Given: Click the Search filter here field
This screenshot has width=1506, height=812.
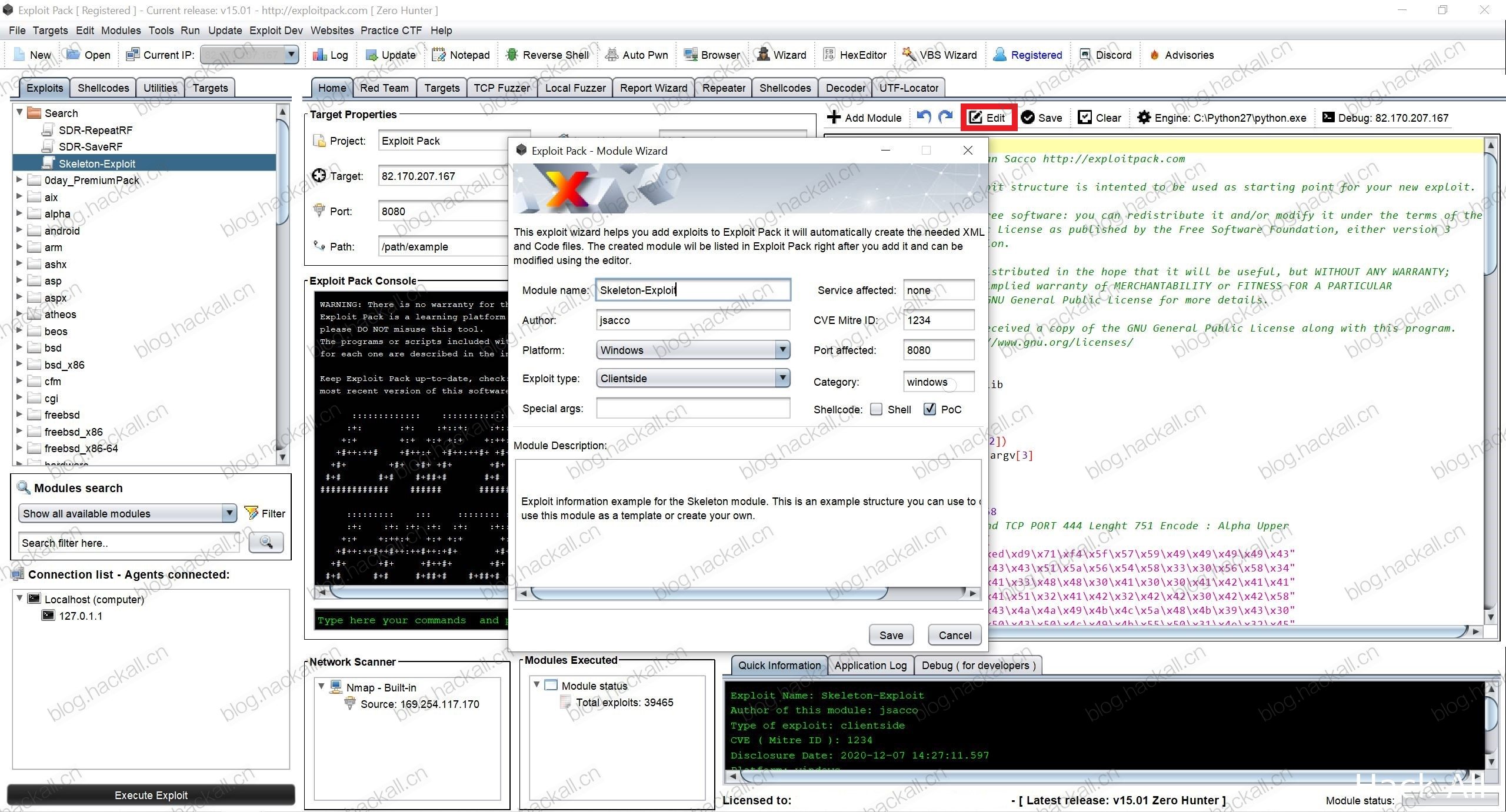Looking at the screenshot, I should pyautogui.click(x=129, y=543).
